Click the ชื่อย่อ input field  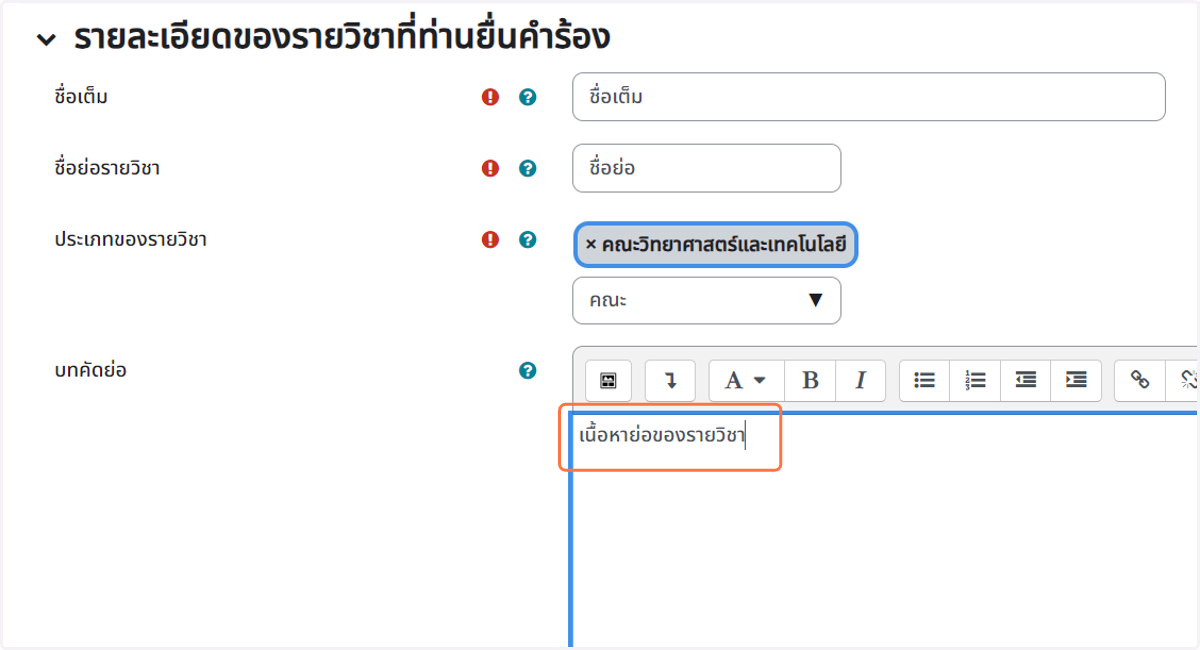click(706, 168)
